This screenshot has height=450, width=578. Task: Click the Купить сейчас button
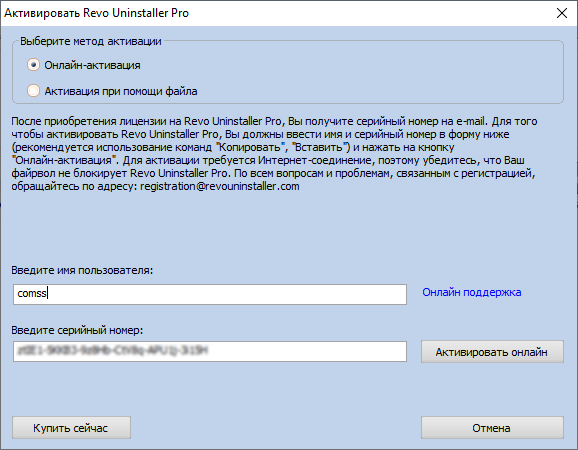(71, 428)
